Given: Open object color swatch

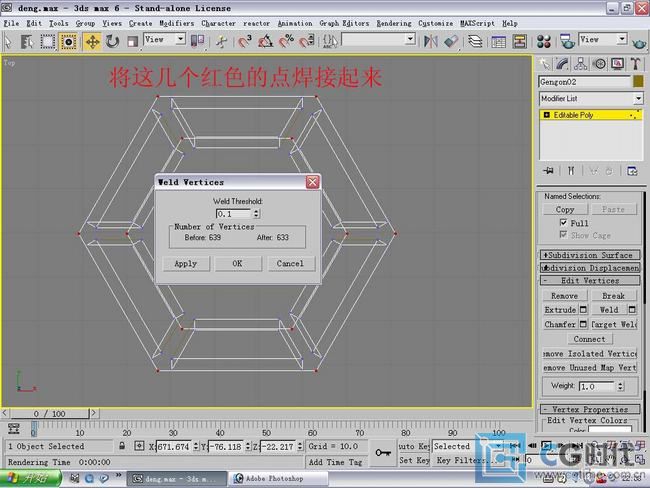Looking at the screenshot, I should pos(638,81).
